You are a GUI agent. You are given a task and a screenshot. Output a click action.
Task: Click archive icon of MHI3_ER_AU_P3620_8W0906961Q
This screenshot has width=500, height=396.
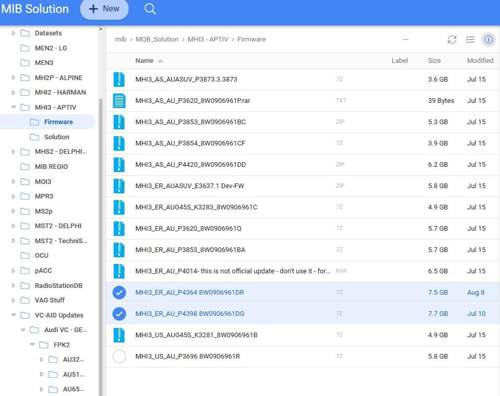[119, 229]
